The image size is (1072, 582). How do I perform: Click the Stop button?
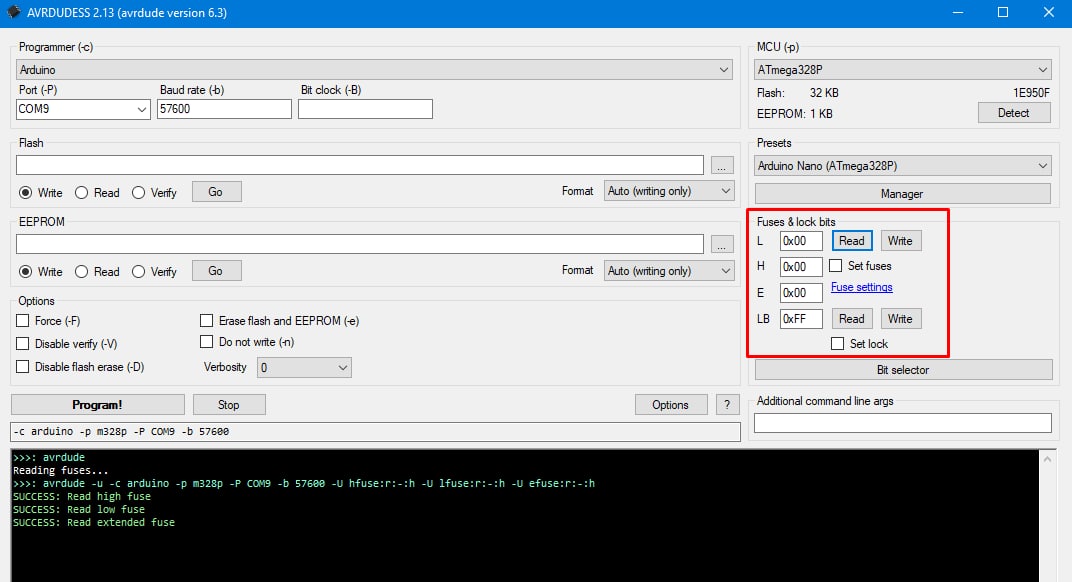[x=229, y=405]
